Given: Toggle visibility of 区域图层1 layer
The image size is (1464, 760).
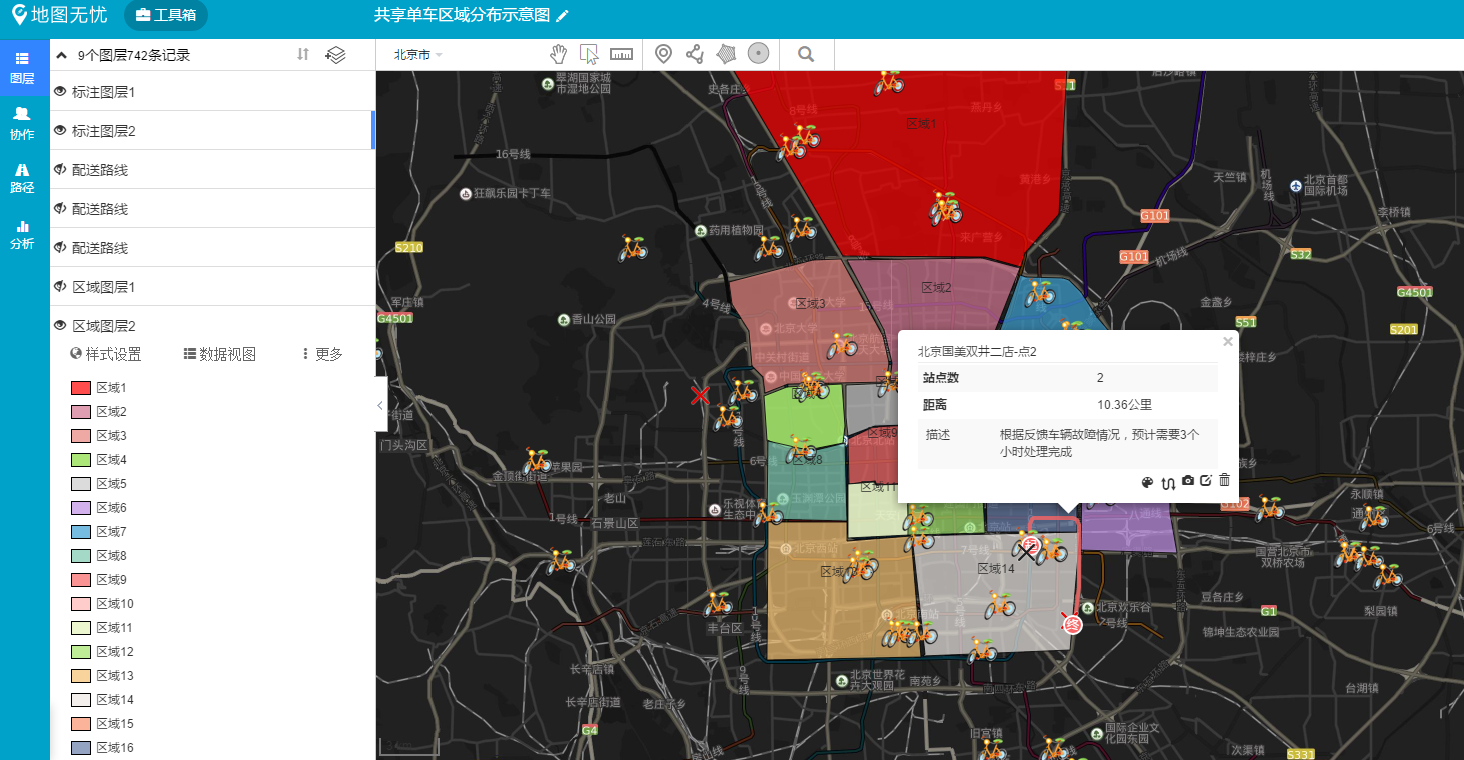Looking at the screenshot, I should point(58,286).
